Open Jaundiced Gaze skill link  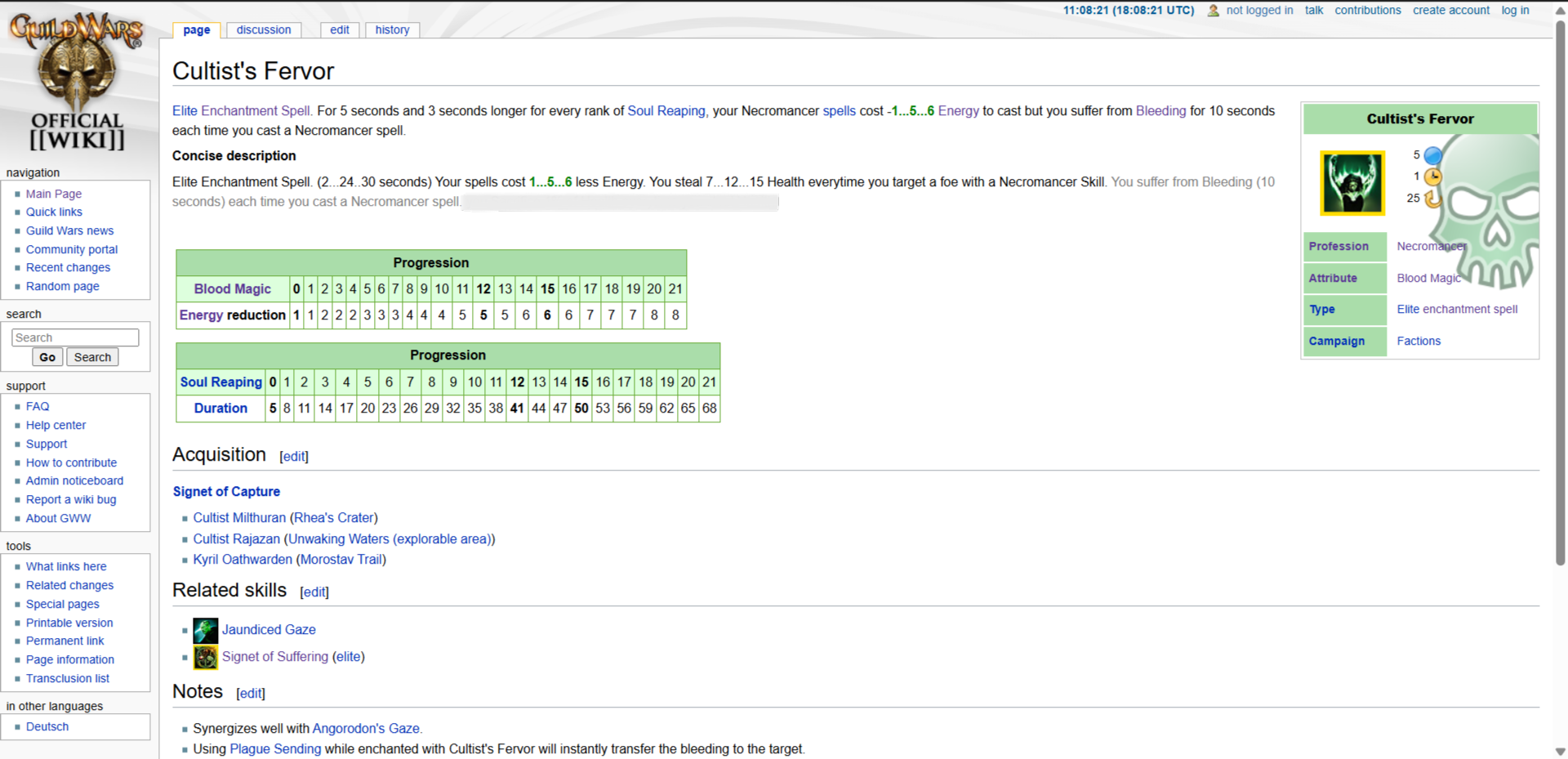(269, 629)
